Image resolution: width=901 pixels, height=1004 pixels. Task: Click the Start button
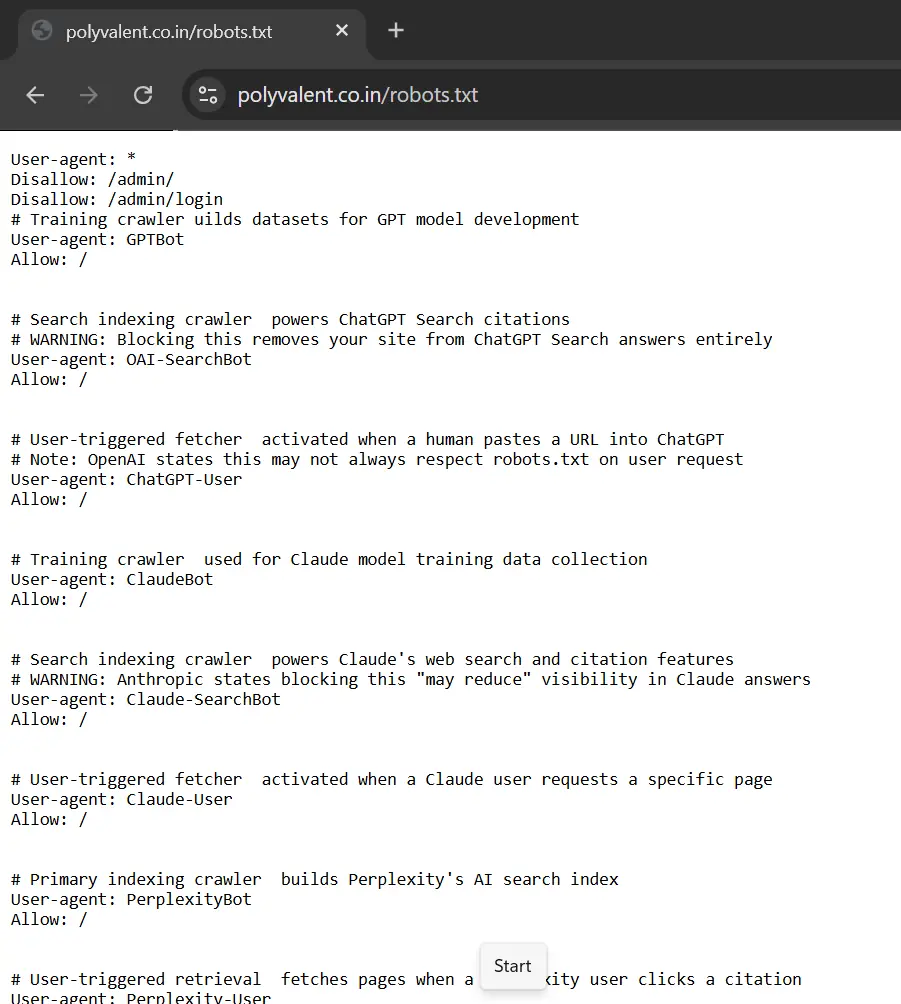(x=513, y=966)
